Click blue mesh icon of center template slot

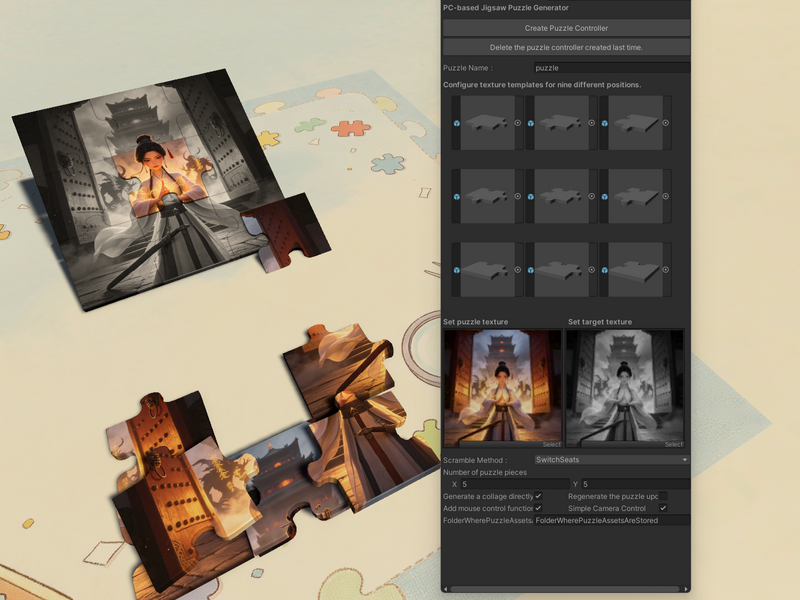pyautogui.click(x=531, y=197)
